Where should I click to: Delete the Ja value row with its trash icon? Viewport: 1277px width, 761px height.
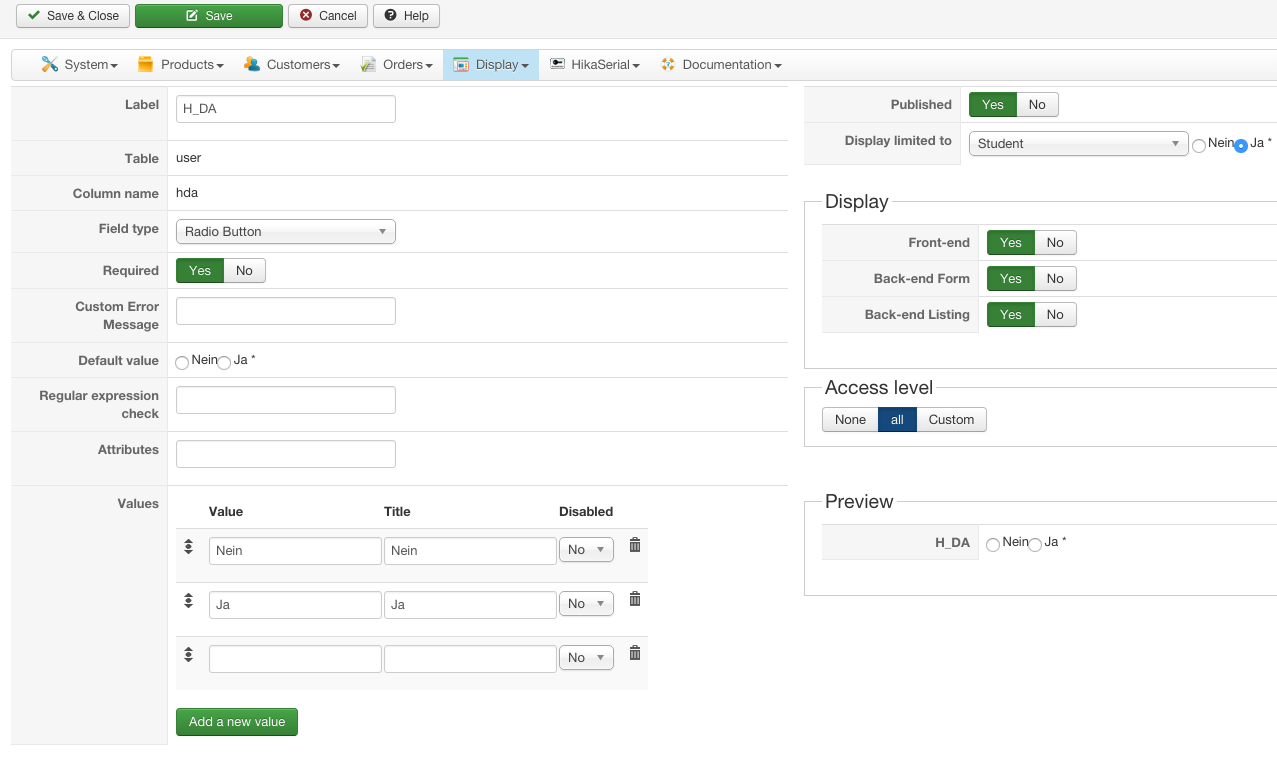634,599
